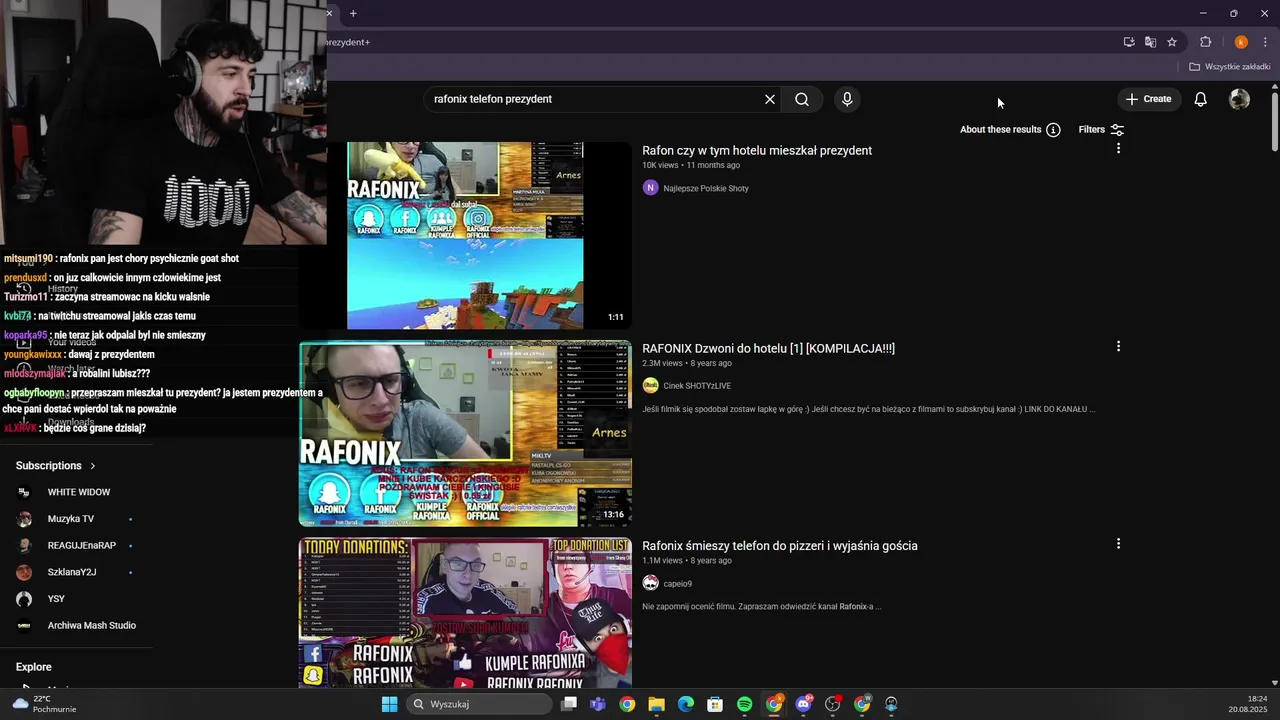
Task: Expand the Subscriptions section chevron
Action: [x=93, y=466]
